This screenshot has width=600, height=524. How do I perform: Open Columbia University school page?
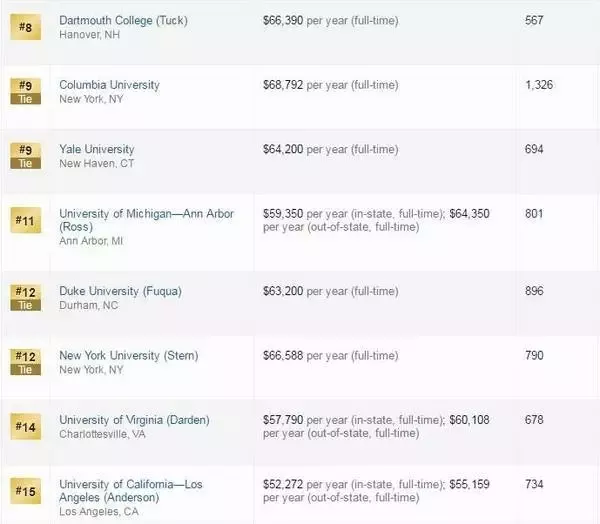(109, 85)
